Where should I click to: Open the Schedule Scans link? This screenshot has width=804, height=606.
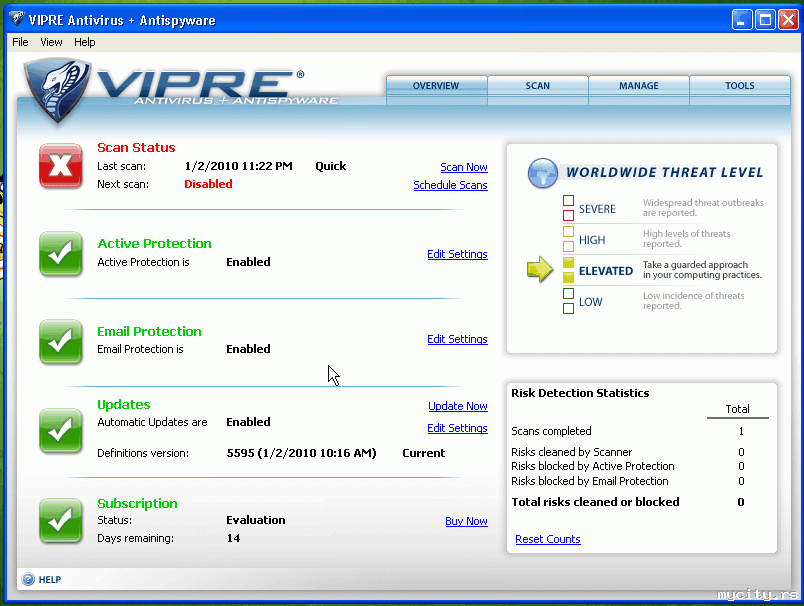pyautogui.click(x=450, y=185)
